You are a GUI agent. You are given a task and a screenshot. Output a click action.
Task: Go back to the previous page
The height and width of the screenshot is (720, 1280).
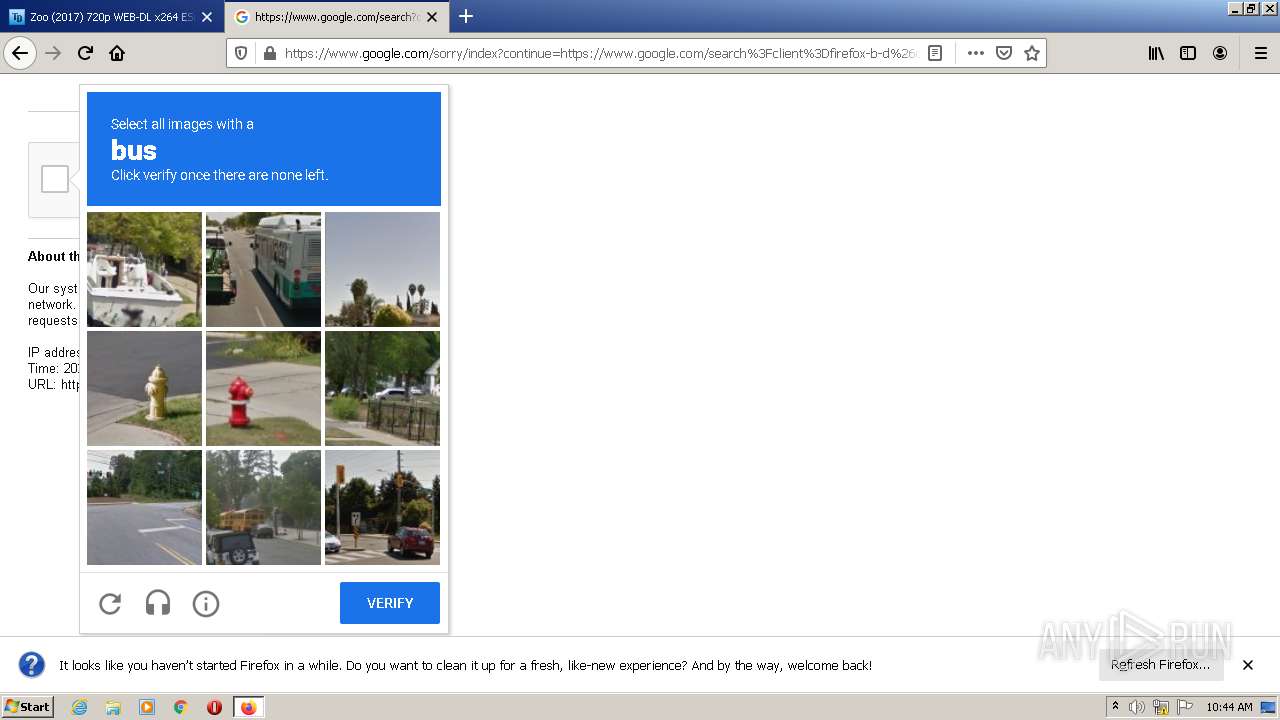click(20, 53)
